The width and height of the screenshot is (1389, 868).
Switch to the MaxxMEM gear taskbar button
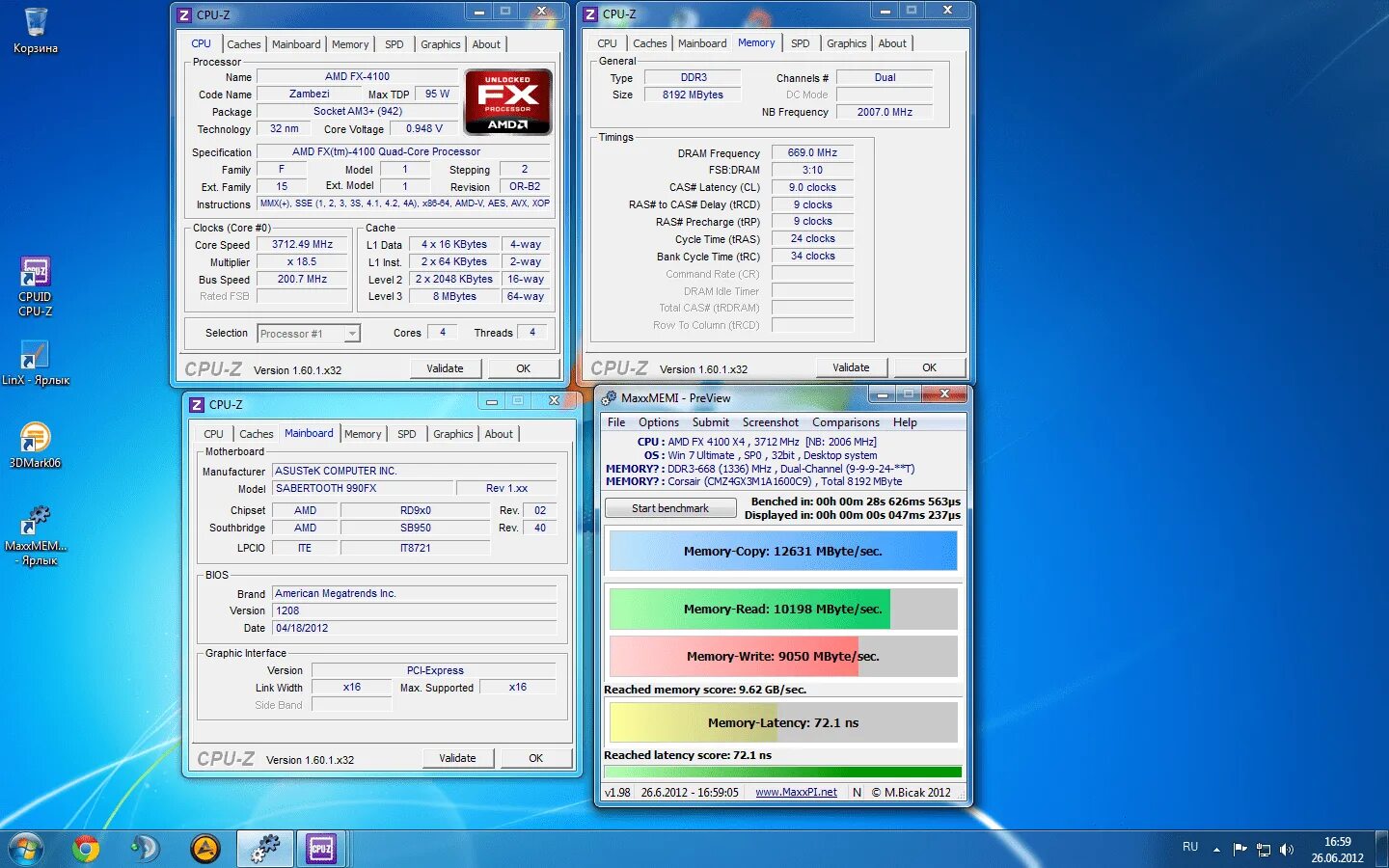pos(264,849)
